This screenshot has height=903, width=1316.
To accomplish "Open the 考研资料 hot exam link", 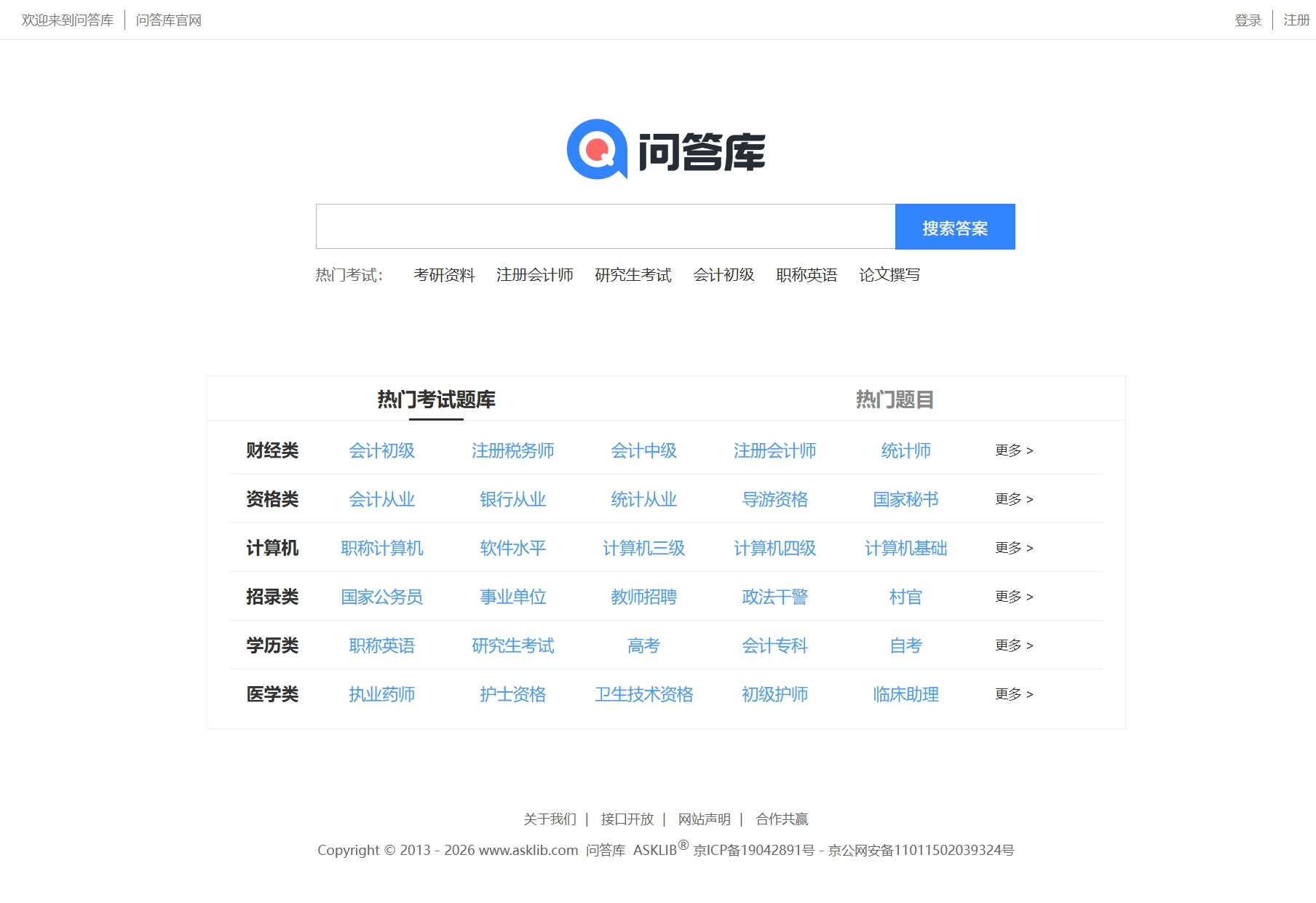I will pos(445,275).
